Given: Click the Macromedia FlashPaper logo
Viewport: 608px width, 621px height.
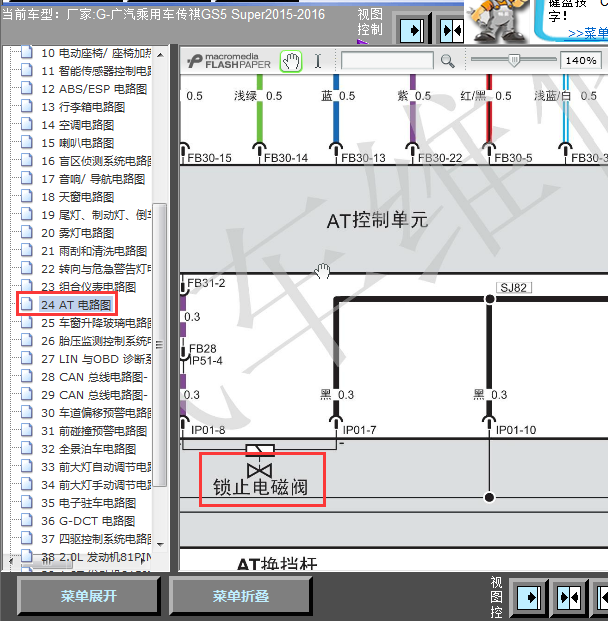Looking at the screenshot, I should click(x=229, y=61).
